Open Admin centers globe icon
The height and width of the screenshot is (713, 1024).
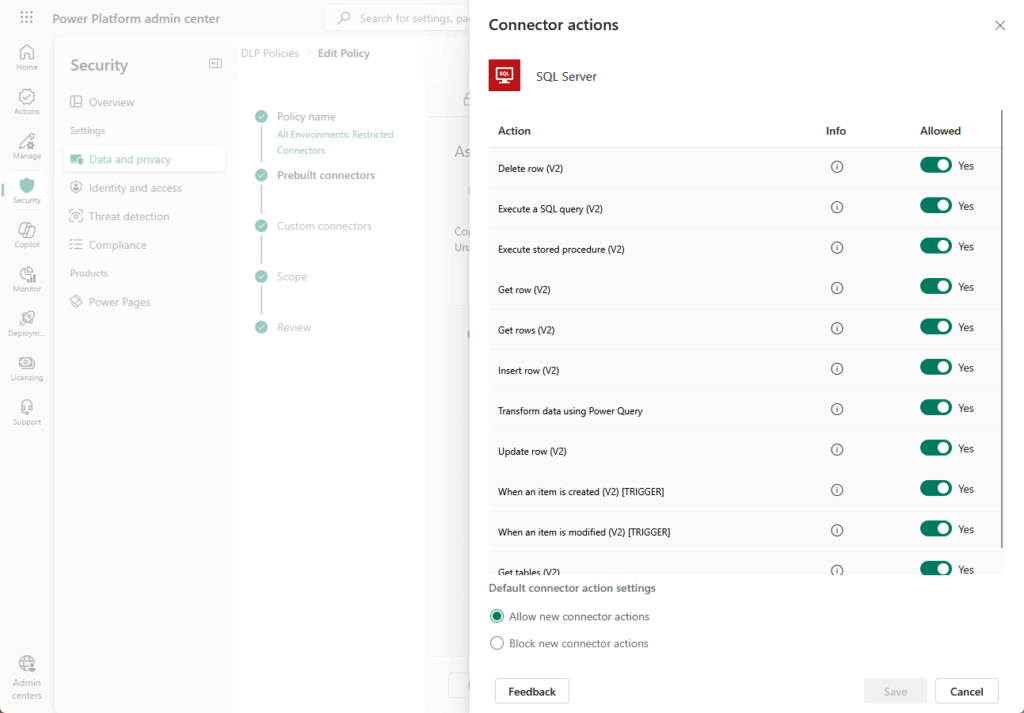[27, 663]
